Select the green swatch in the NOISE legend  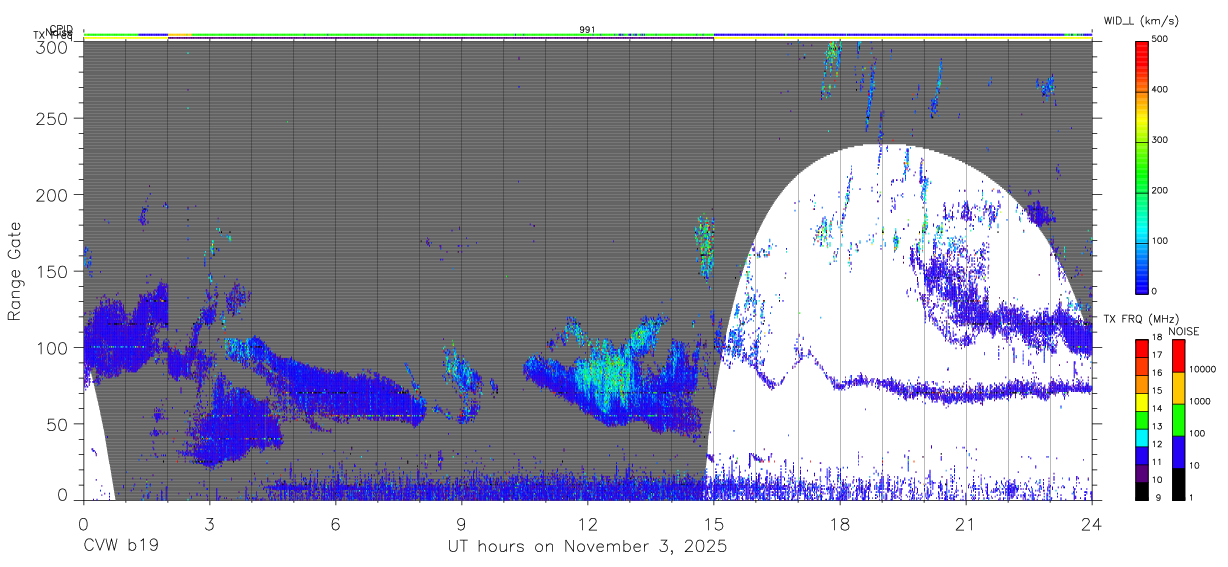[1177, 420]
